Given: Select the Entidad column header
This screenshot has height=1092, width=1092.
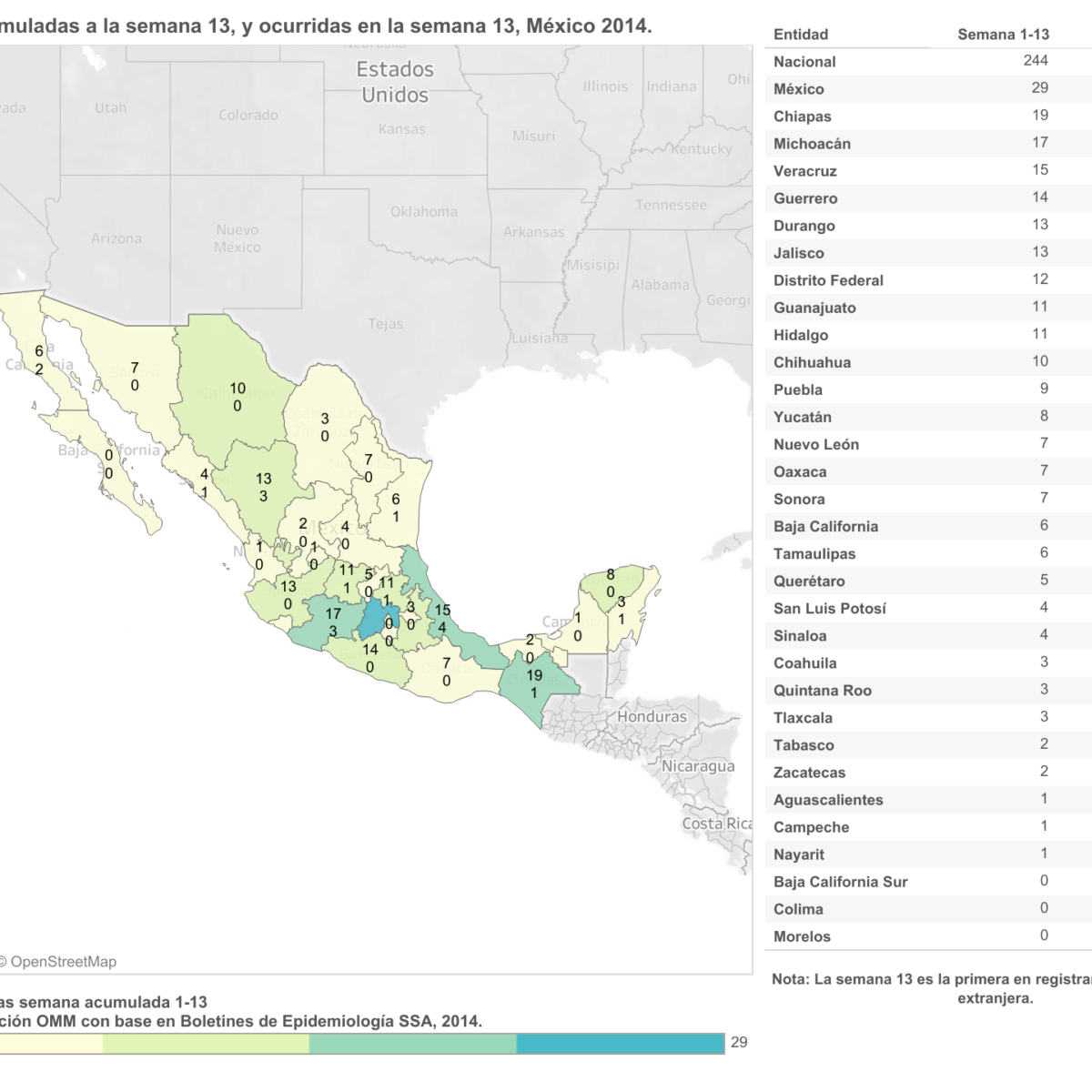Looking at the screenshot, I should click(801, 35).
